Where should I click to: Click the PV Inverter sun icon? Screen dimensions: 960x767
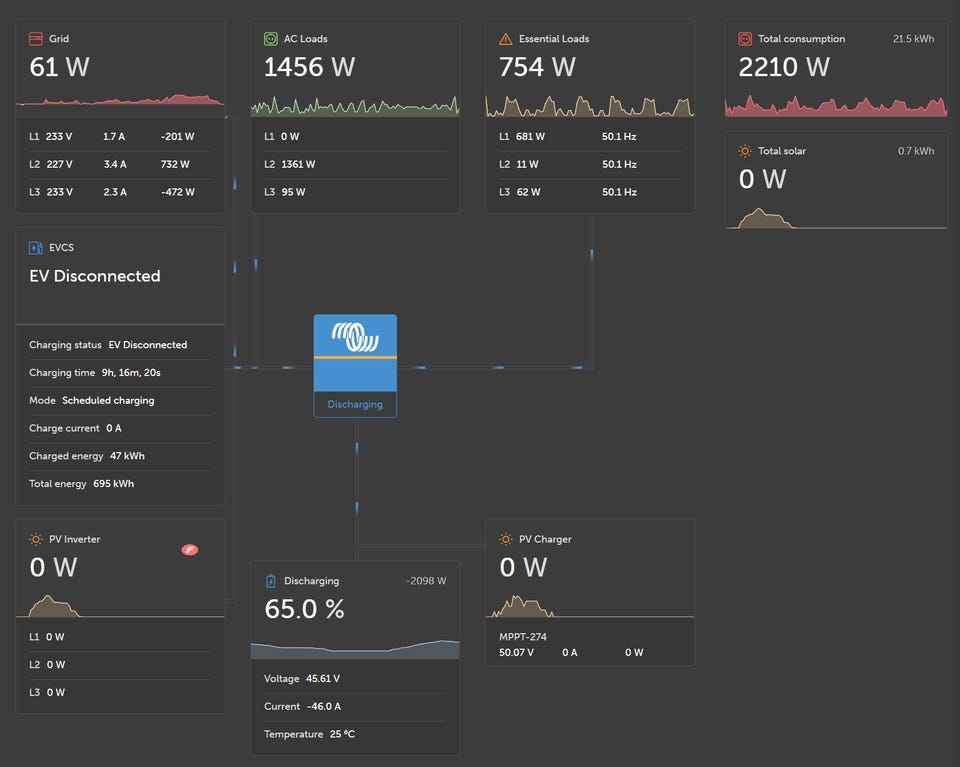(36, 539)
